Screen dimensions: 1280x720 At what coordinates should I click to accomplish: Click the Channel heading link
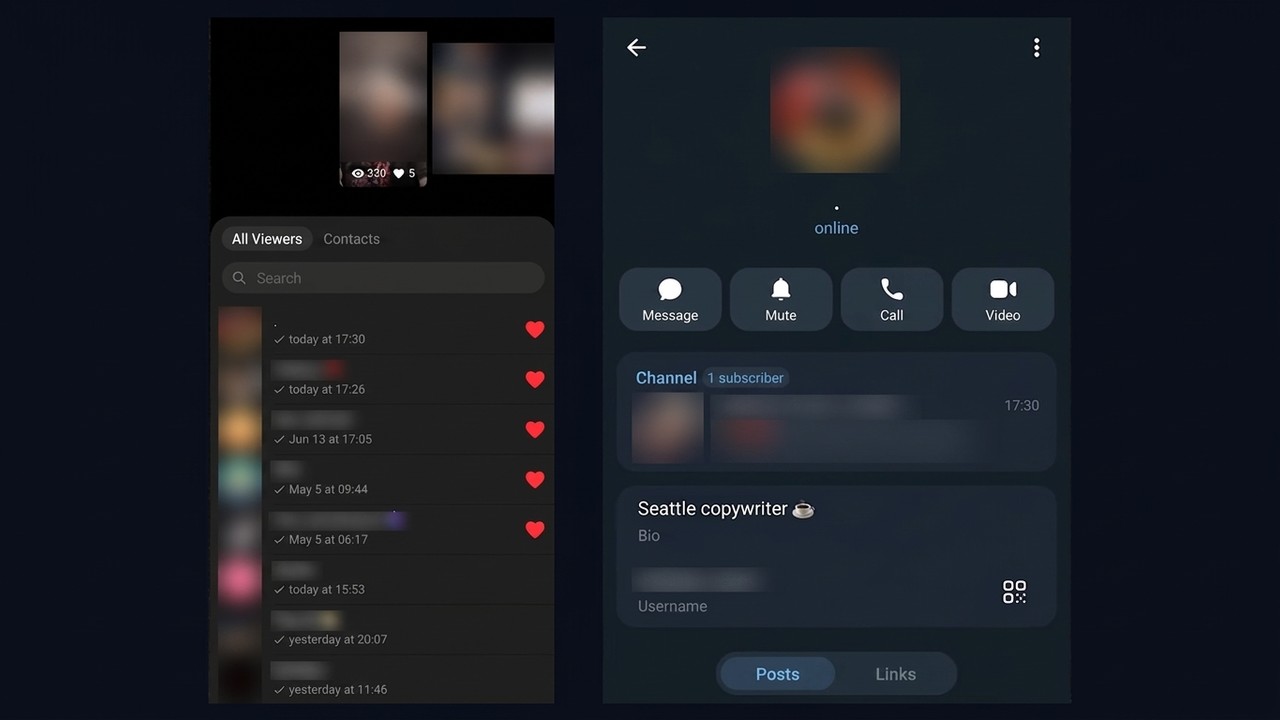click(666, 378)
